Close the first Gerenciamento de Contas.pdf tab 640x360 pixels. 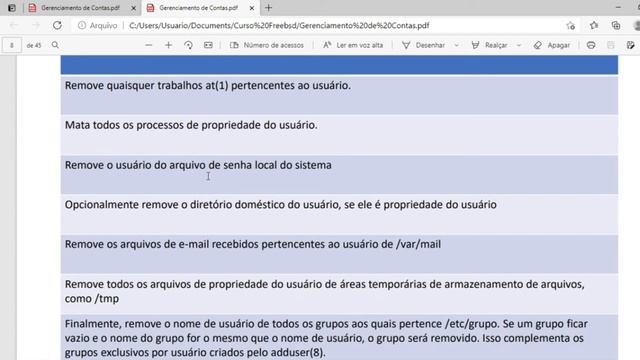[133, 8]
